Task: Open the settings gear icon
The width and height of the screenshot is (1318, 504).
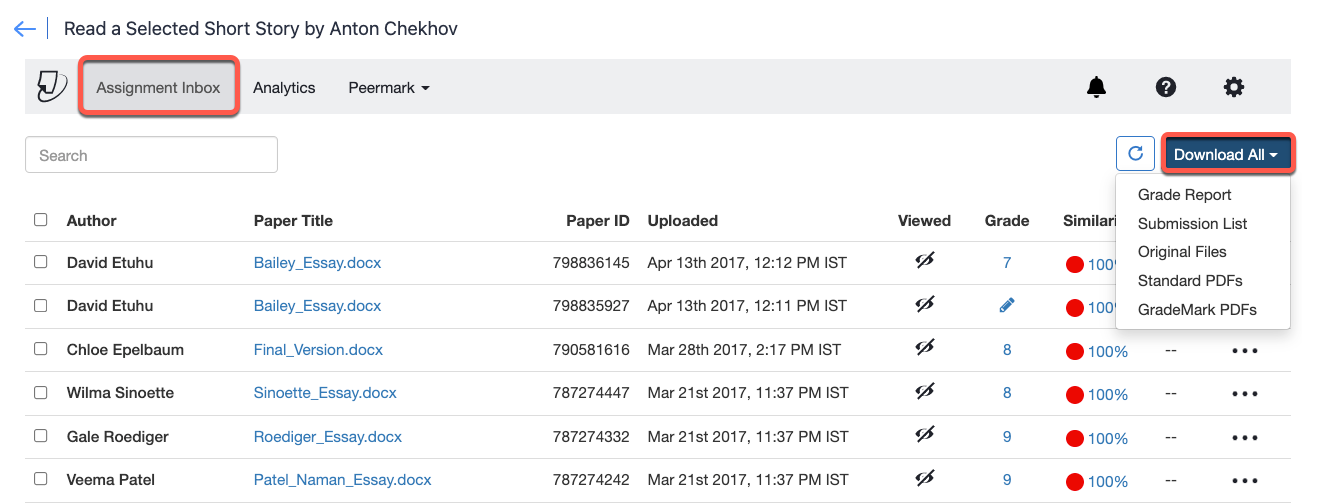Action: [1234, 88]
